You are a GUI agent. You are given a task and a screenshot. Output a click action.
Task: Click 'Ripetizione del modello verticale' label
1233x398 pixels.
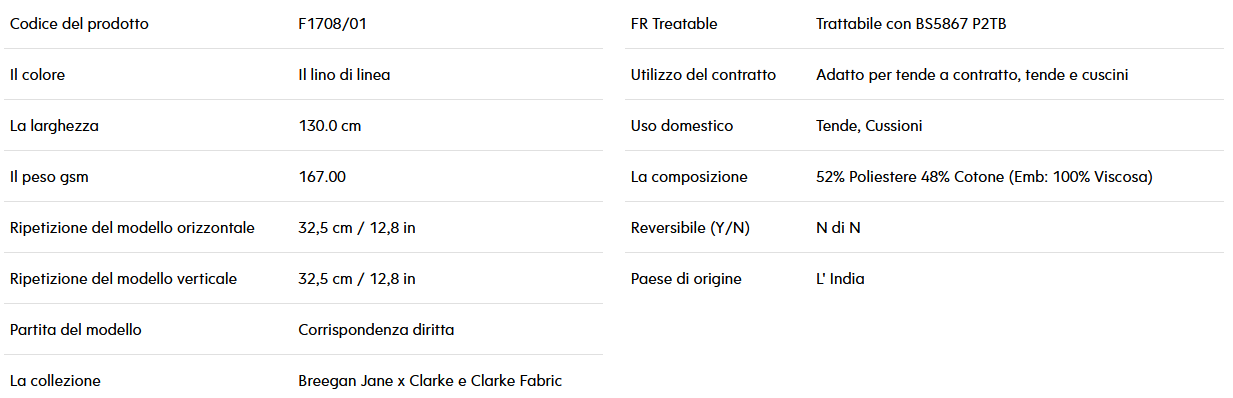pyautogui.click(x=123, y=279)
